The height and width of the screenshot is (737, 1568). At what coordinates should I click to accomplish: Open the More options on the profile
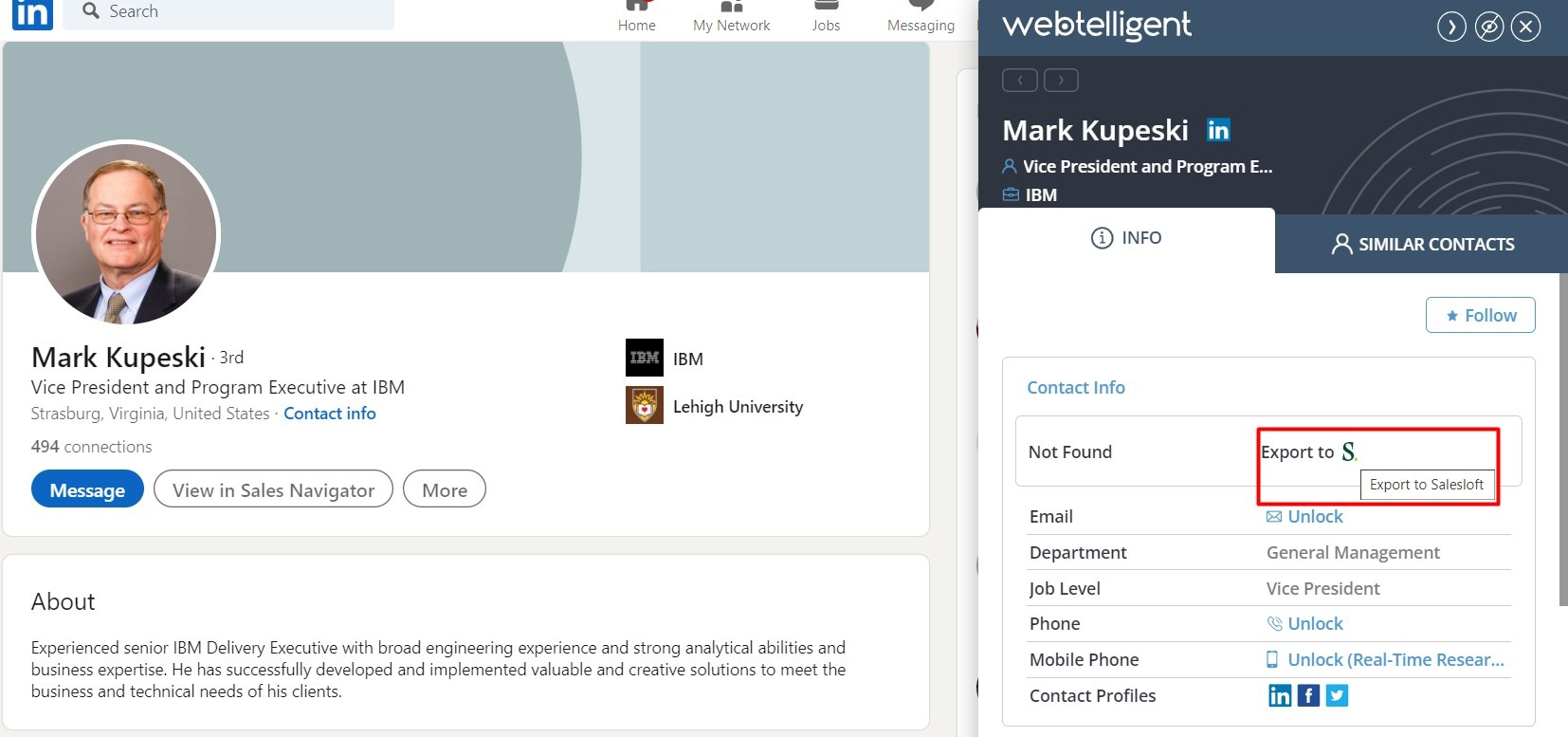(444, 489)
